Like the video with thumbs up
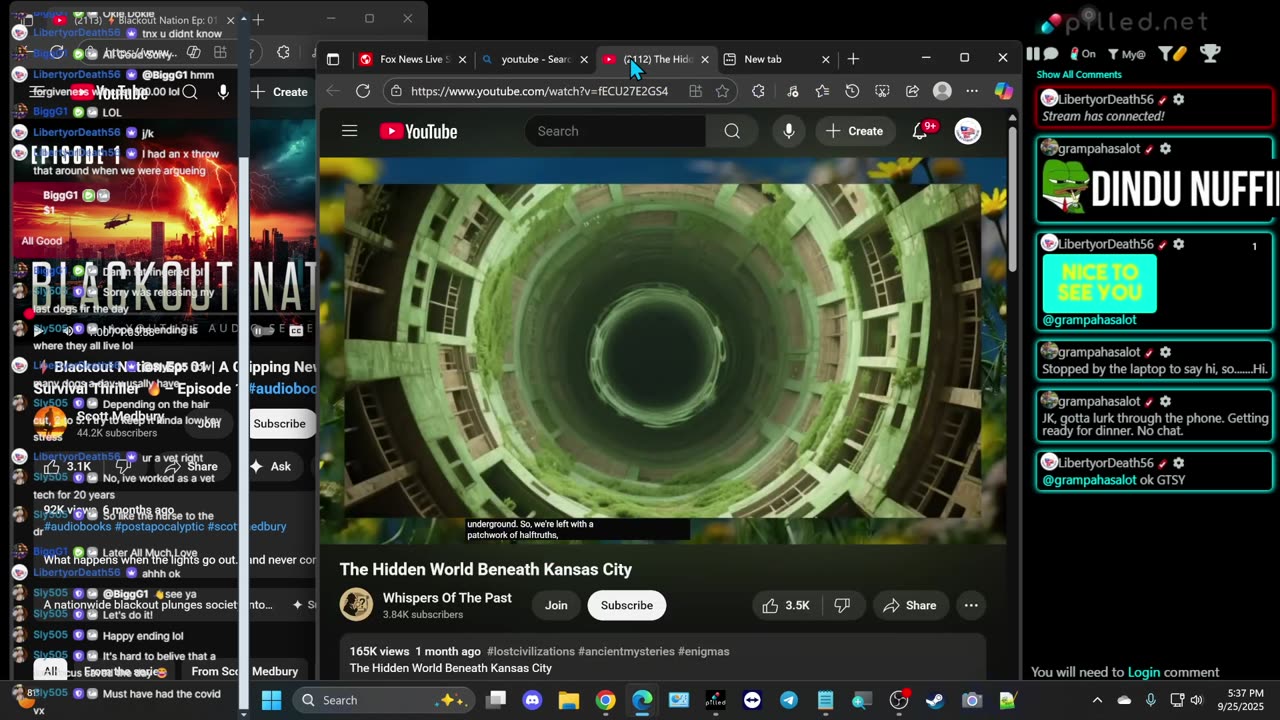Viewport: 1280px width, 720px height. pyautogui.click(x=786, y=605)
